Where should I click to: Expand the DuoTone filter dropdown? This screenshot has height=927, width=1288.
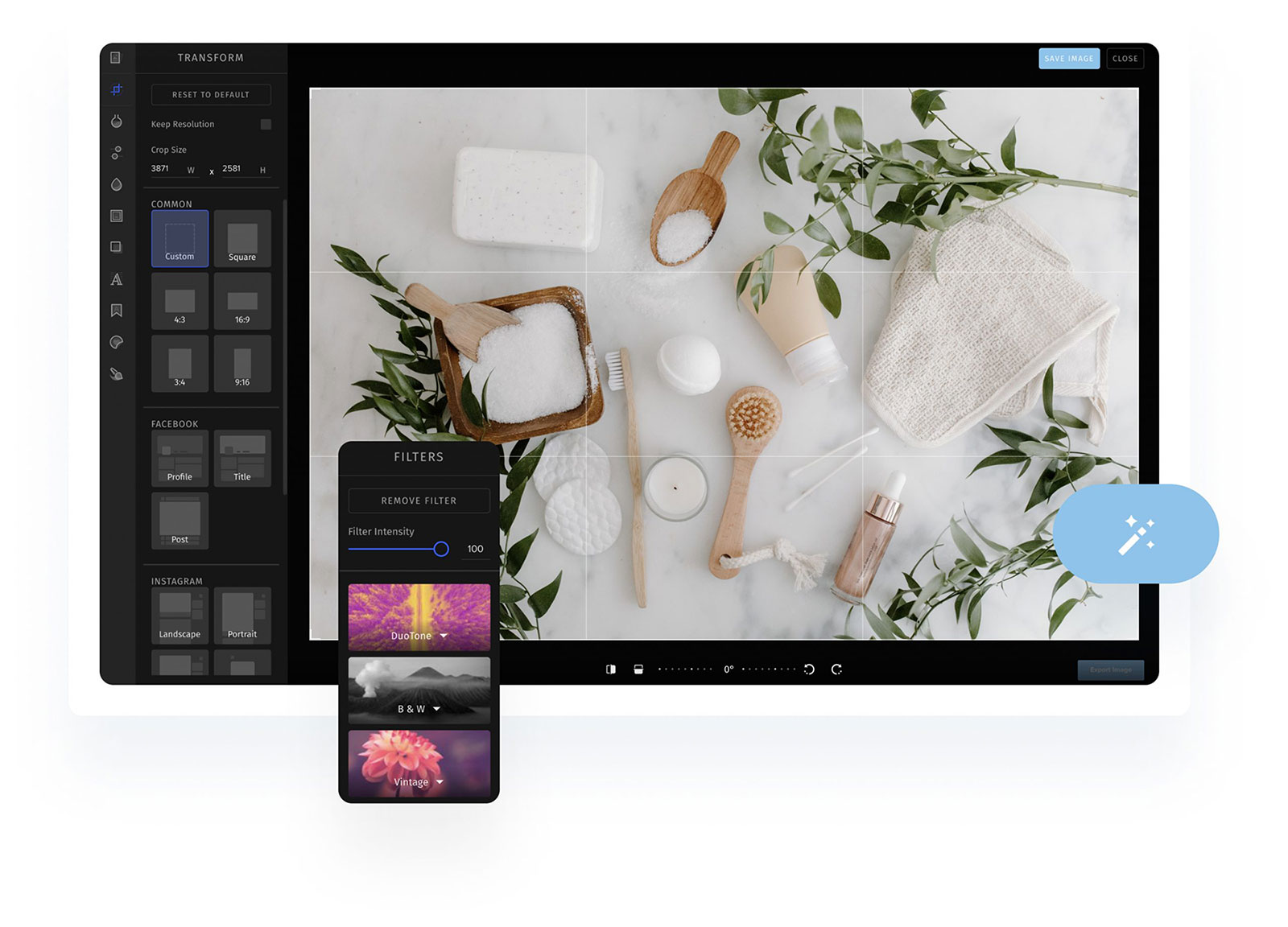pos(442,636)
